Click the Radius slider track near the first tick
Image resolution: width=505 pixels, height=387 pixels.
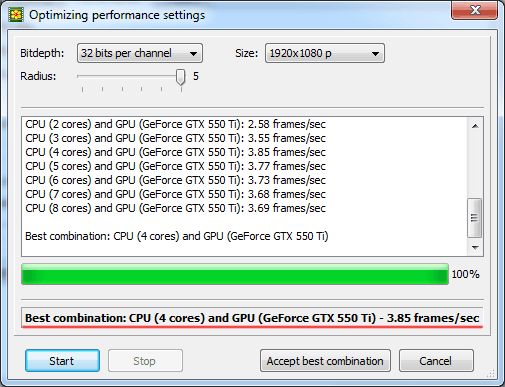83,76
